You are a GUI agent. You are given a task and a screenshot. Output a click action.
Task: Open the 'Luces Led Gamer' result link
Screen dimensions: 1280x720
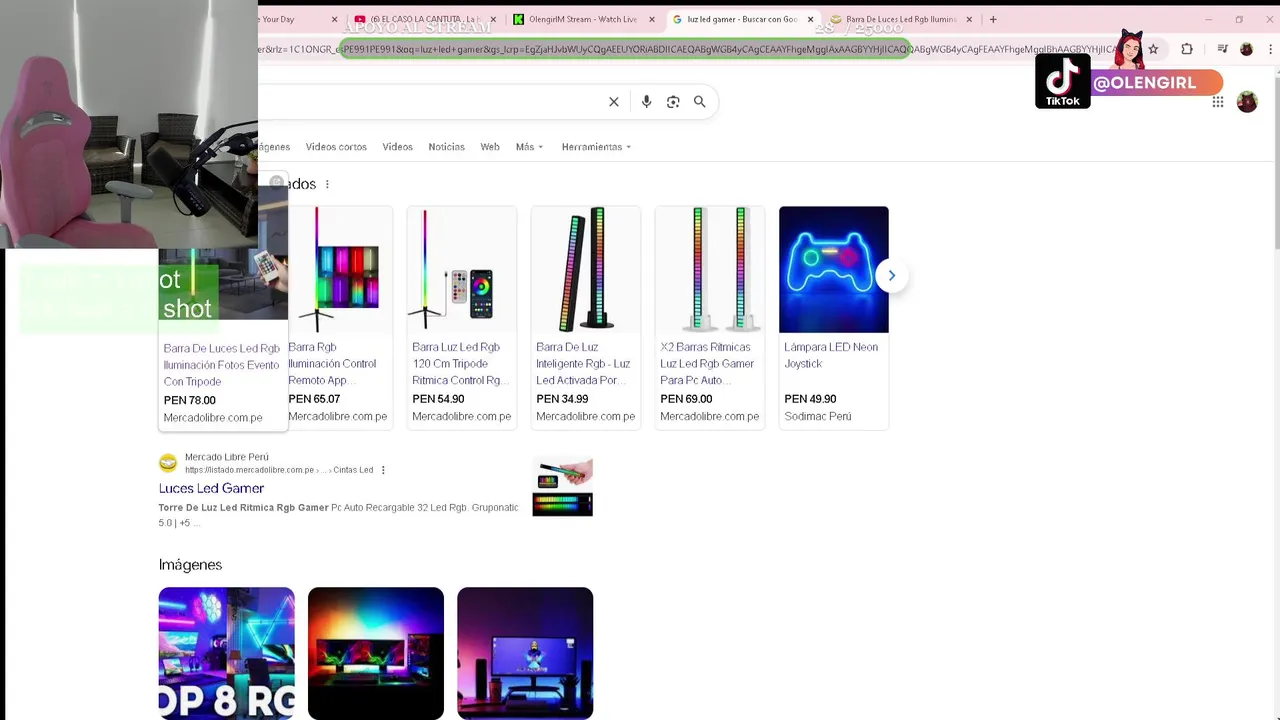pos(211,488)
